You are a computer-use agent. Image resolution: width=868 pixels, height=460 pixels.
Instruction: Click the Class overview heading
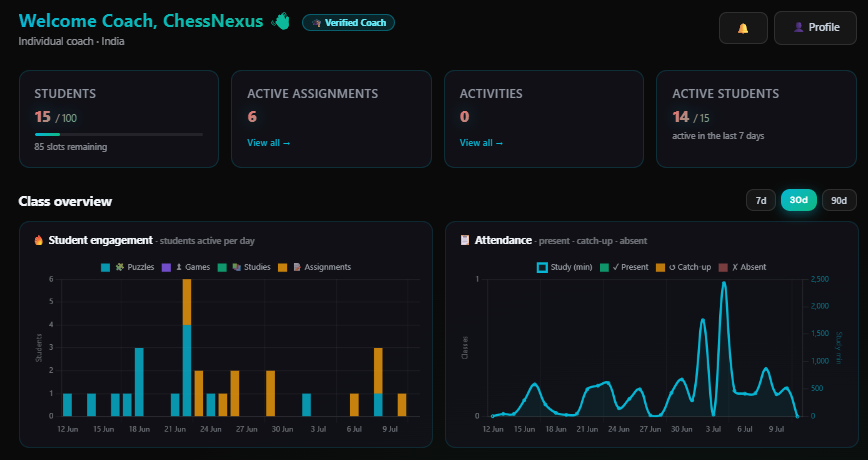pyautogui.click(x=65, y=201)
